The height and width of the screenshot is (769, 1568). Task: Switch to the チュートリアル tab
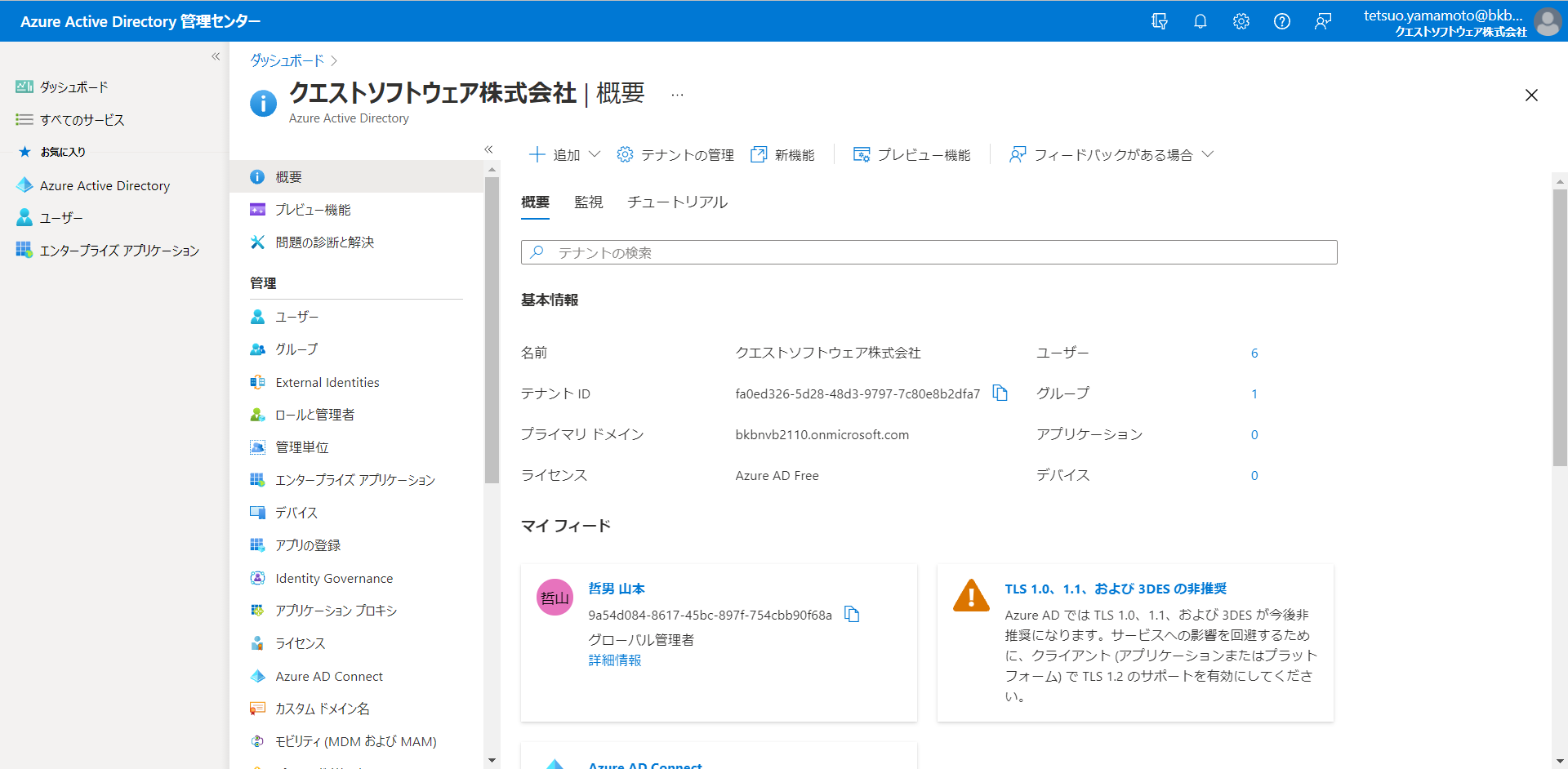pyautogui.click(x=677, y=202)
